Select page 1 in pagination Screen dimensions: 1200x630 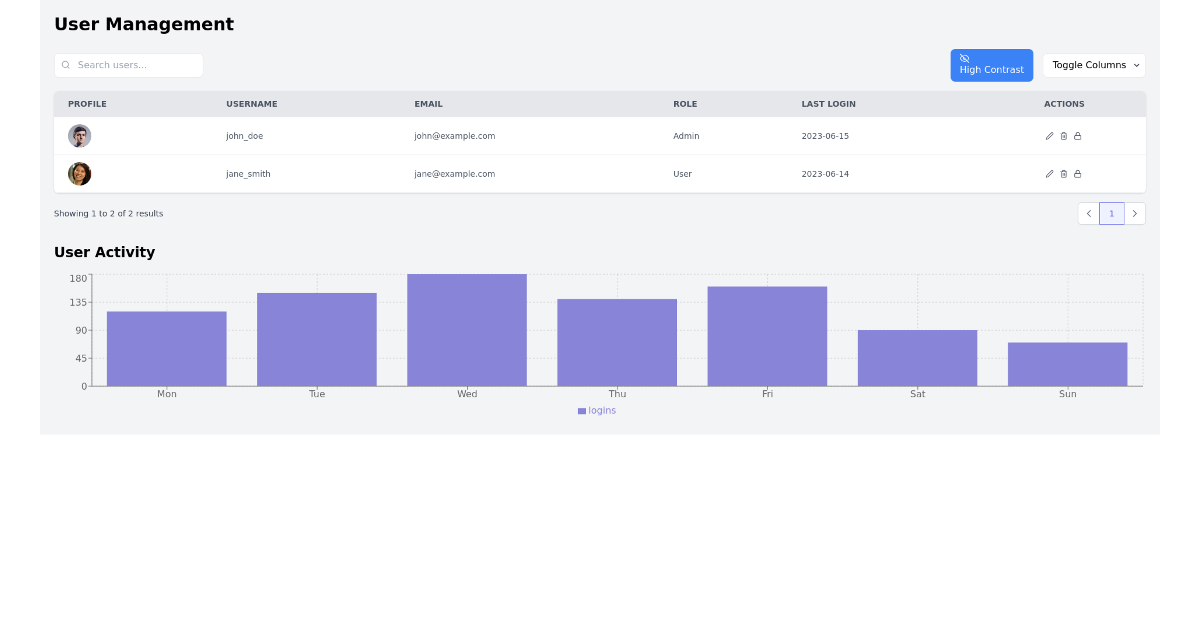coord(1112,213)
